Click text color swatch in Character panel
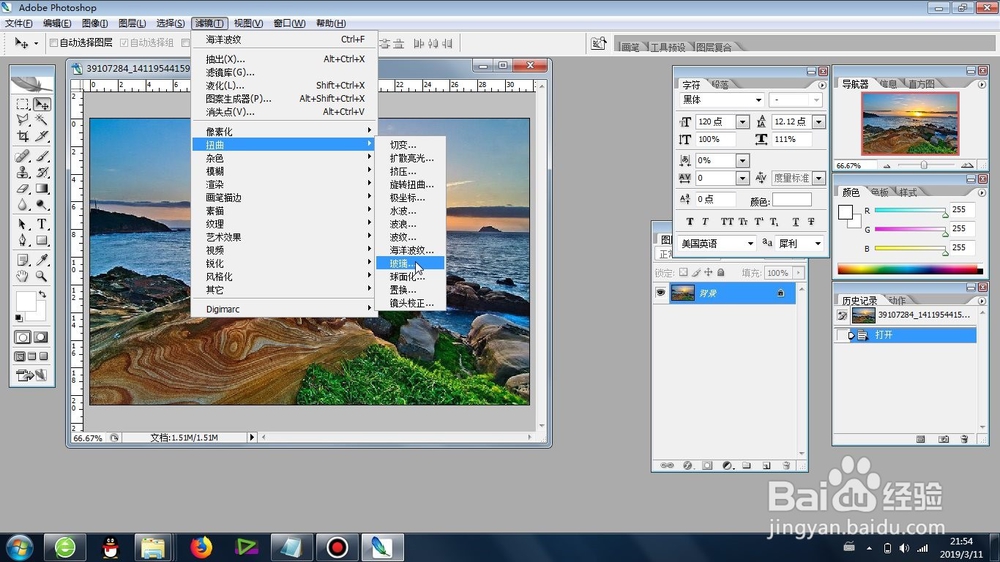Screen dimensions: 1000x562 [x=791, y=200]
